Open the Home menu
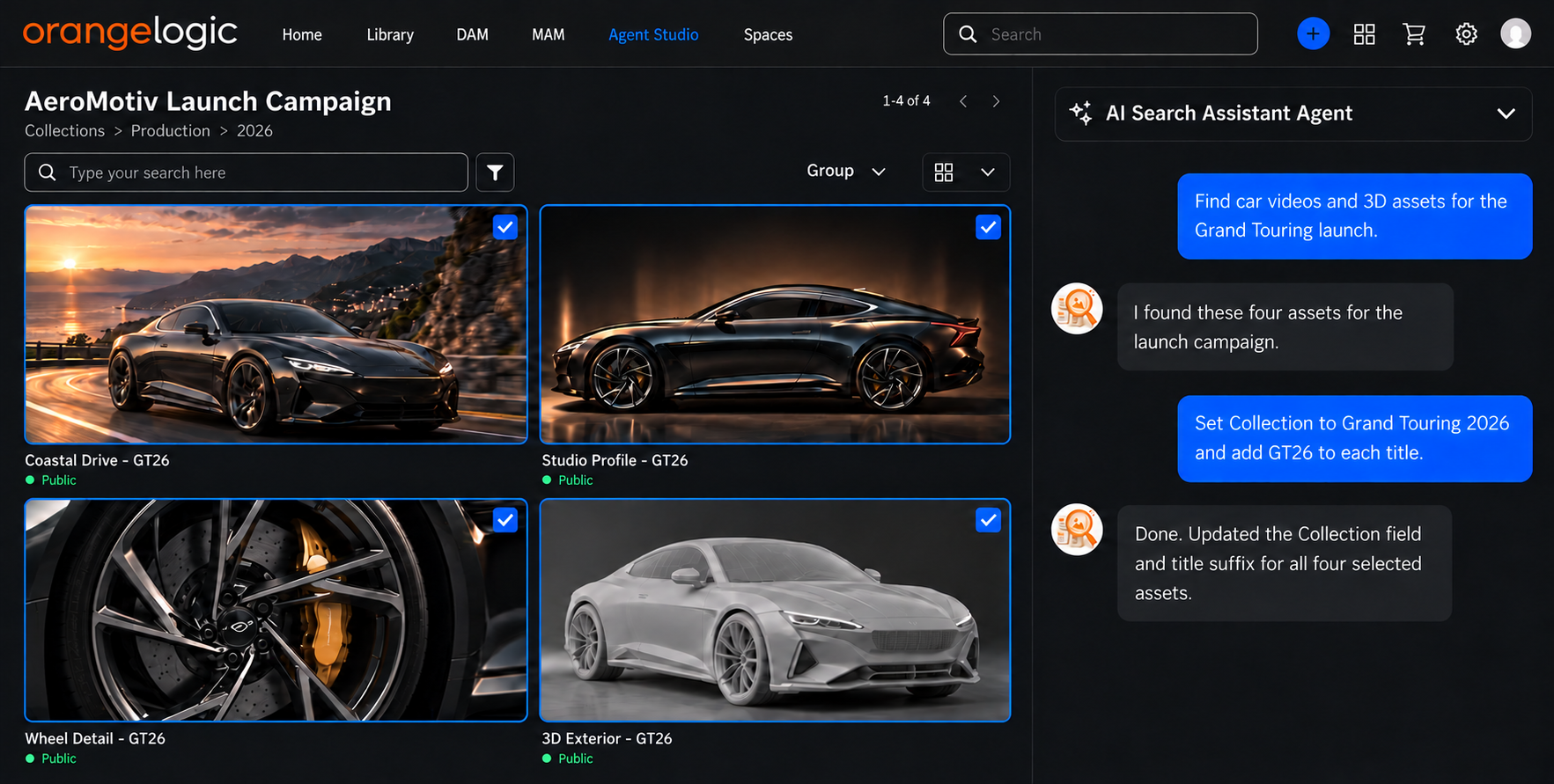The image size is (1554, 784). 302,34
